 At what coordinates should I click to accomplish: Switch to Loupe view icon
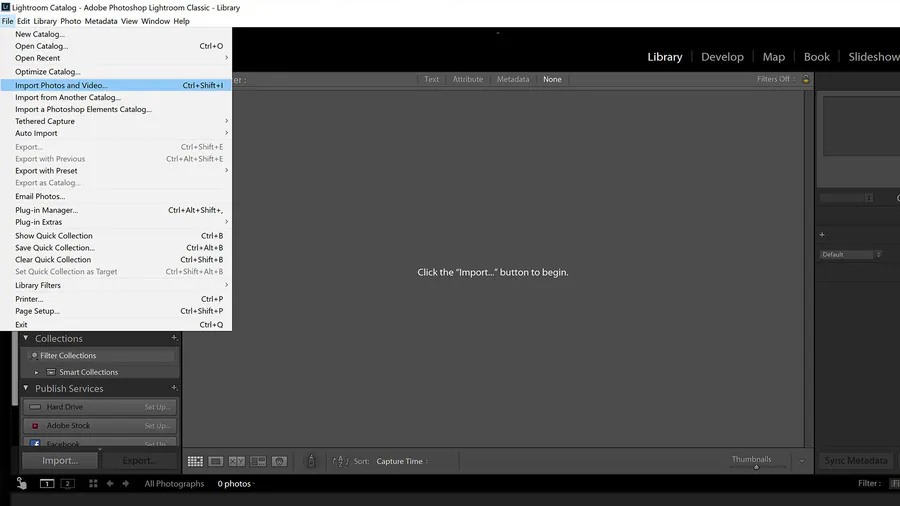[x=216, y=461]
